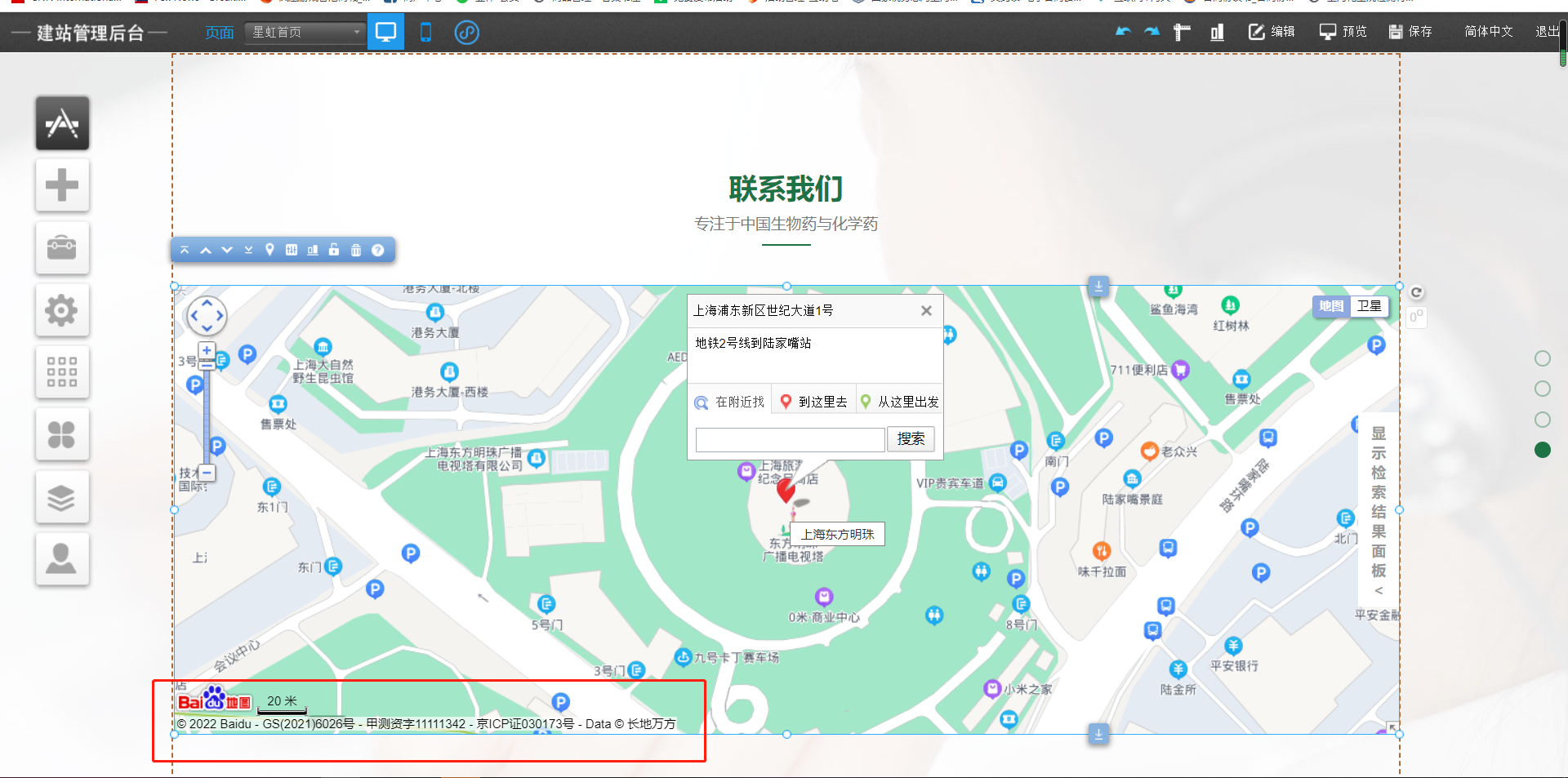Open the layers panel in the sidebar
Viewport: 1568px width, 778px height.
(62, 496)
